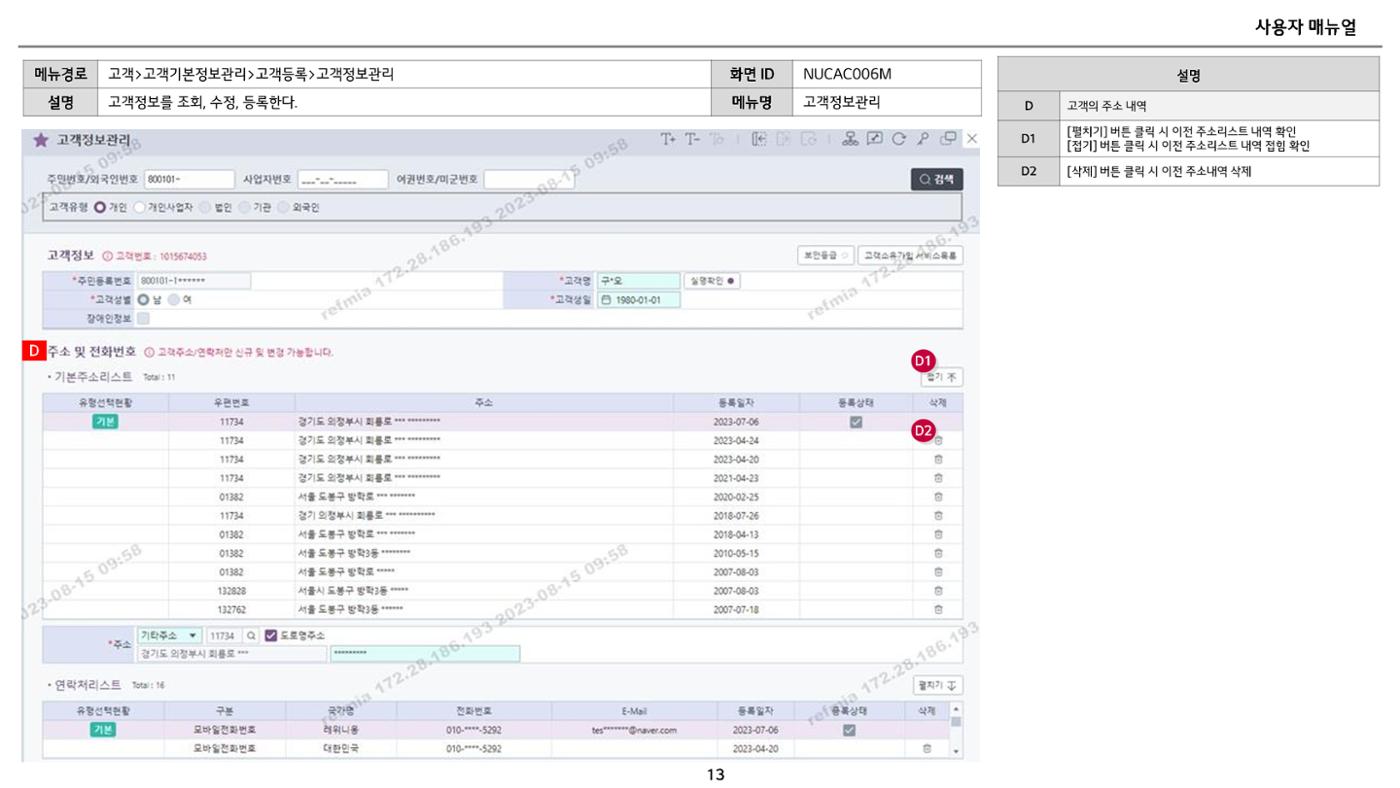
Task: Click the 국가명 column header
Action: 340,710
